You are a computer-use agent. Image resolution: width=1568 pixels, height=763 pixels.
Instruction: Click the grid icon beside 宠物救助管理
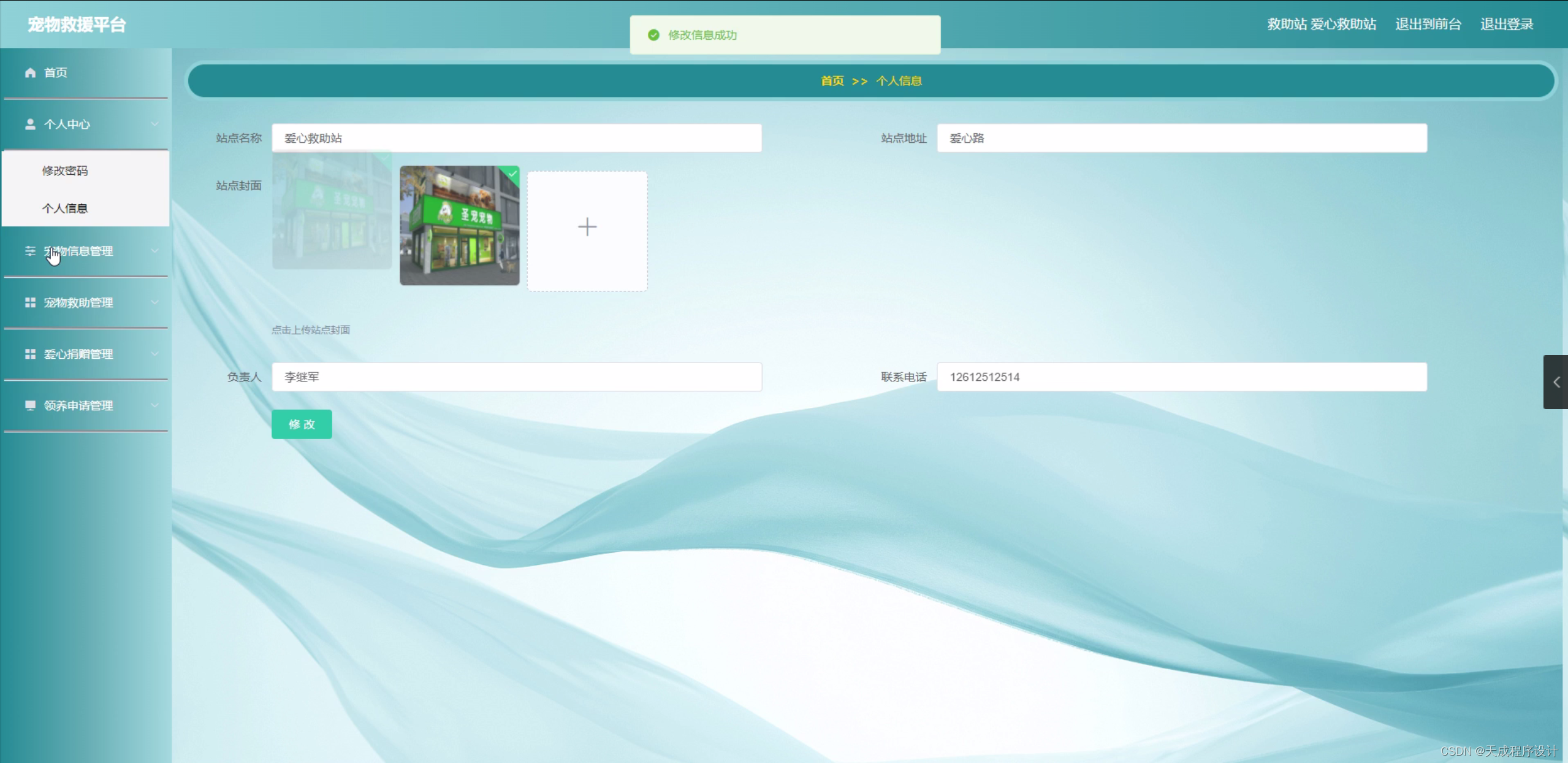point(30,302)
